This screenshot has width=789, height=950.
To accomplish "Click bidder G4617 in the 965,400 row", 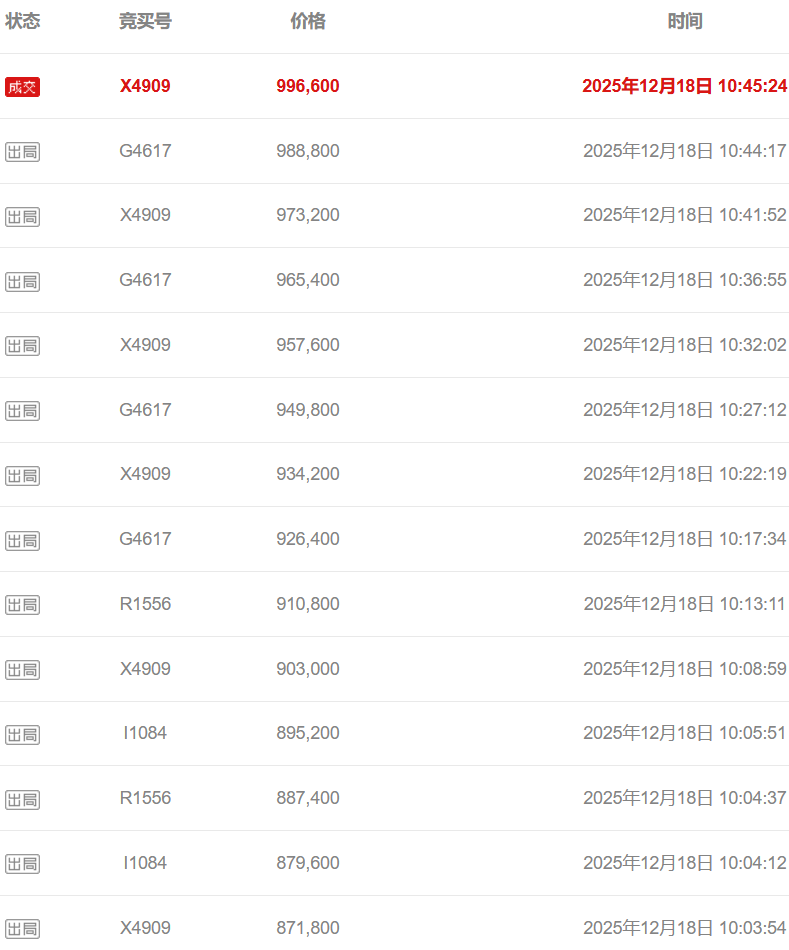I will coord(145,280).
